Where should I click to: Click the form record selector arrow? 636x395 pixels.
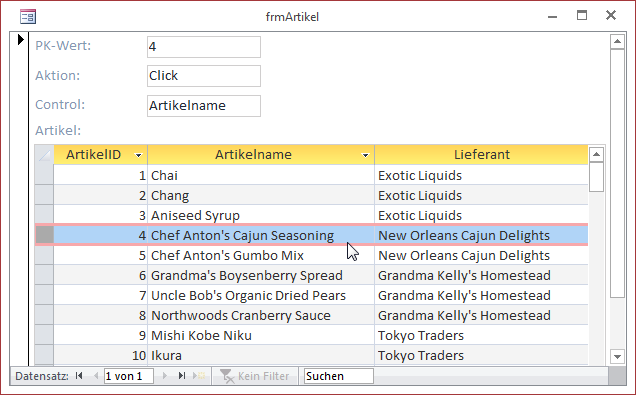(x=20, y=39)
